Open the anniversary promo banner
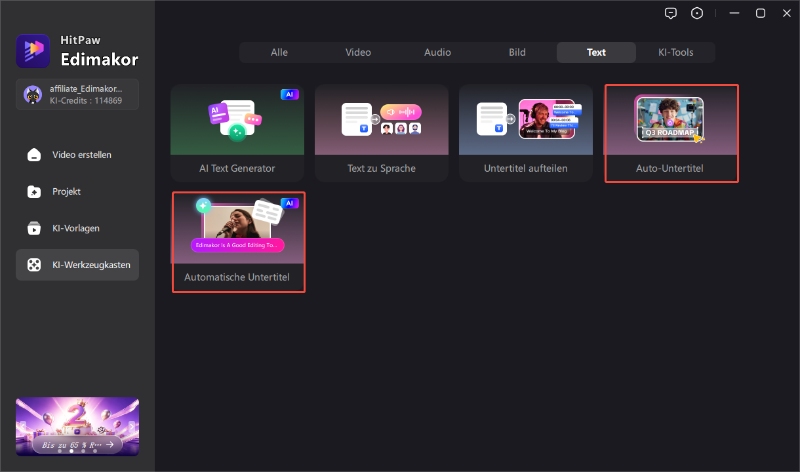 pyautogui.click(x=77, y=426)
